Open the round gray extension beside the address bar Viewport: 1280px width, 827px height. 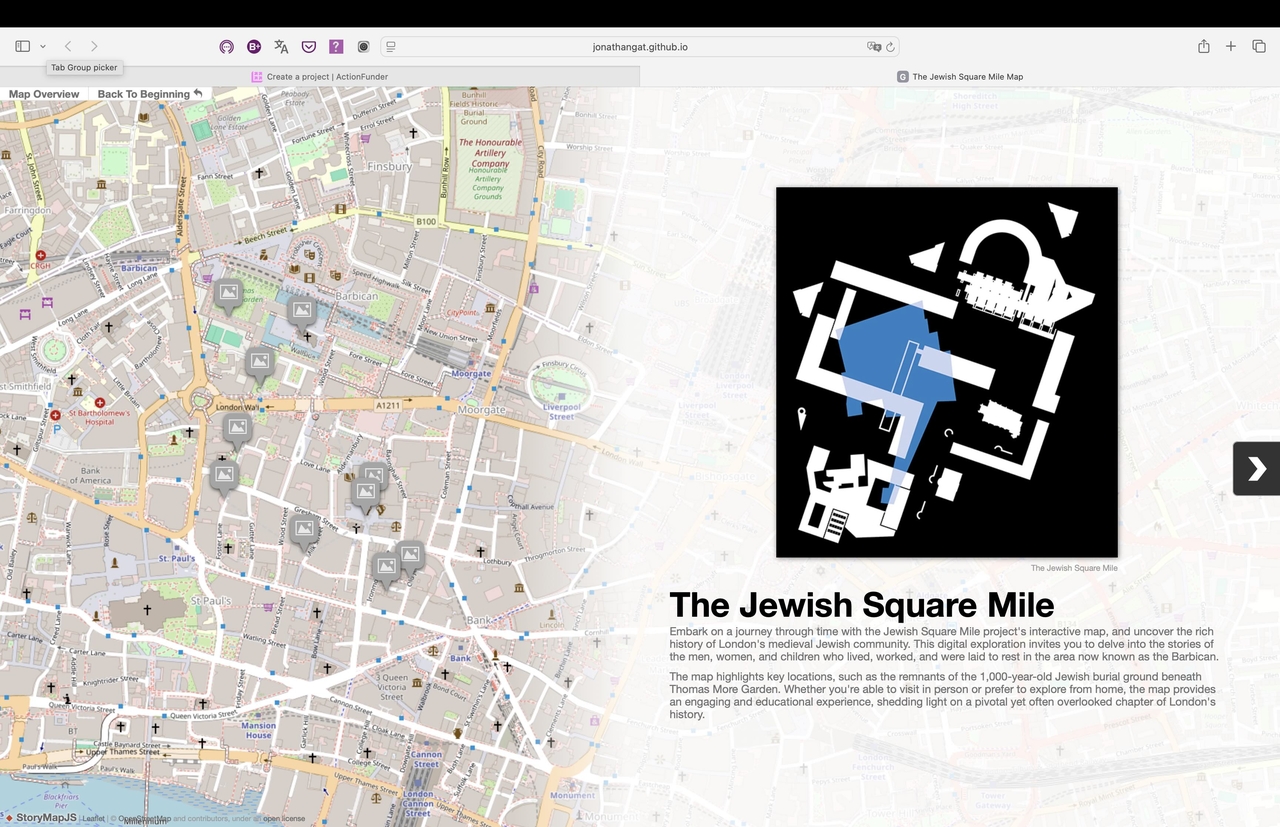(364, 46)
